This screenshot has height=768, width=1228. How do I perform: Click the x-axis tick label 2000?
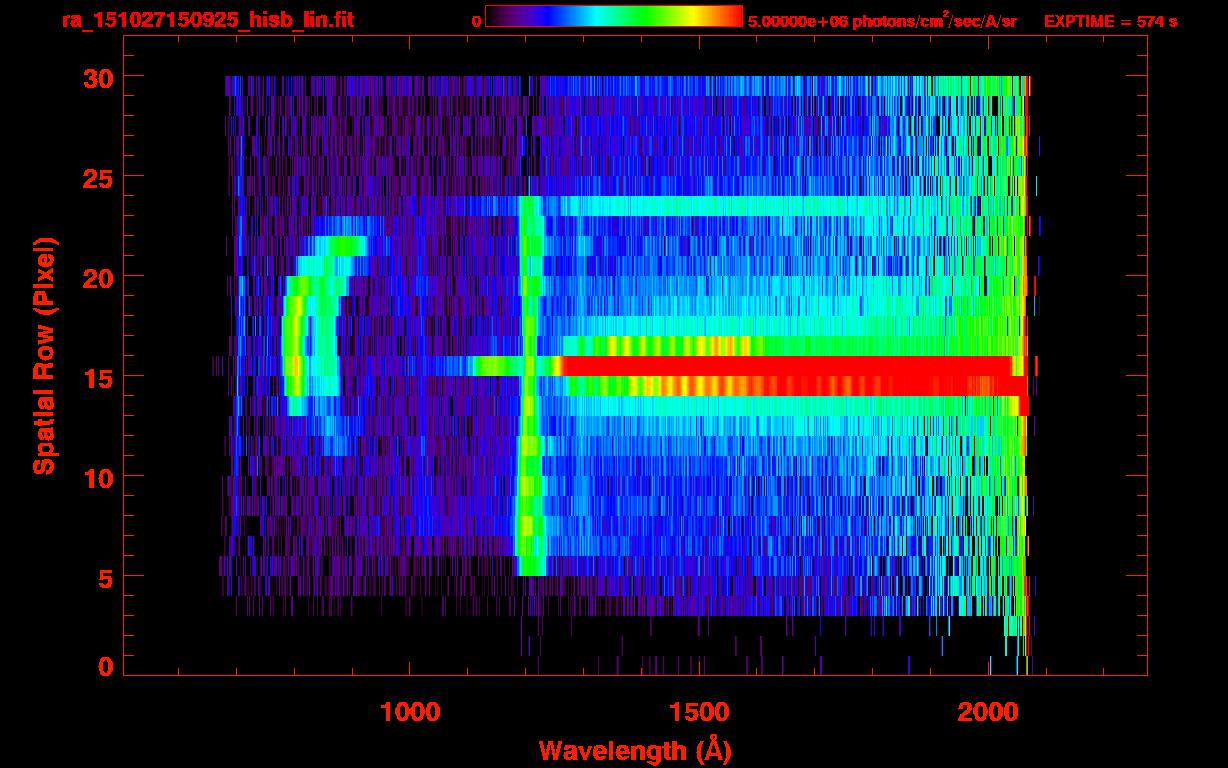coord(988,712)
